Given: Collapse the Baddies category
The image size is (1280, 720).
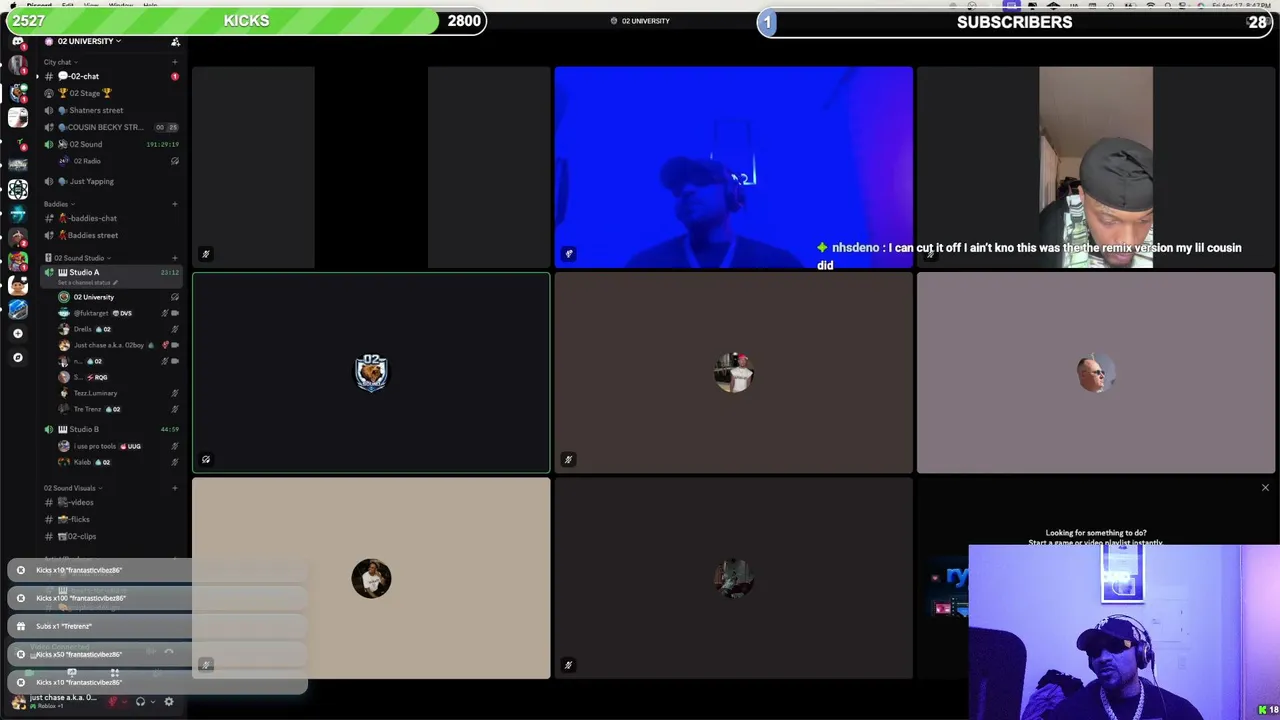Looking at the screenshot, I should pyautogui.click(x=57, y=204).
